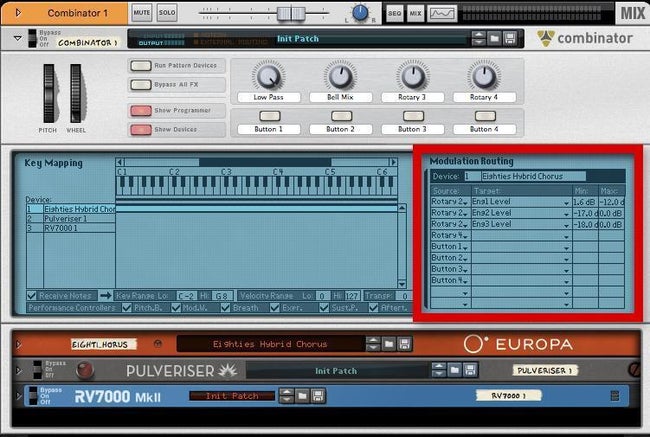Click Key Range Hi value G8

click(222, 296)
